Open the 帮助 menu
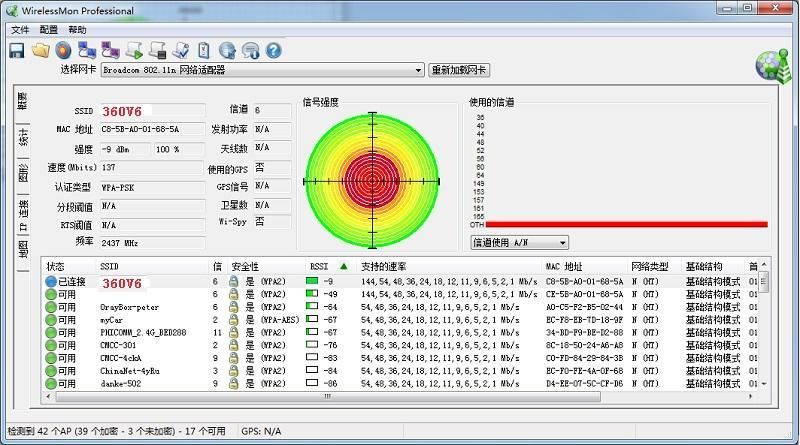Viewport: 800px width, 445px height. coord(77,30)
